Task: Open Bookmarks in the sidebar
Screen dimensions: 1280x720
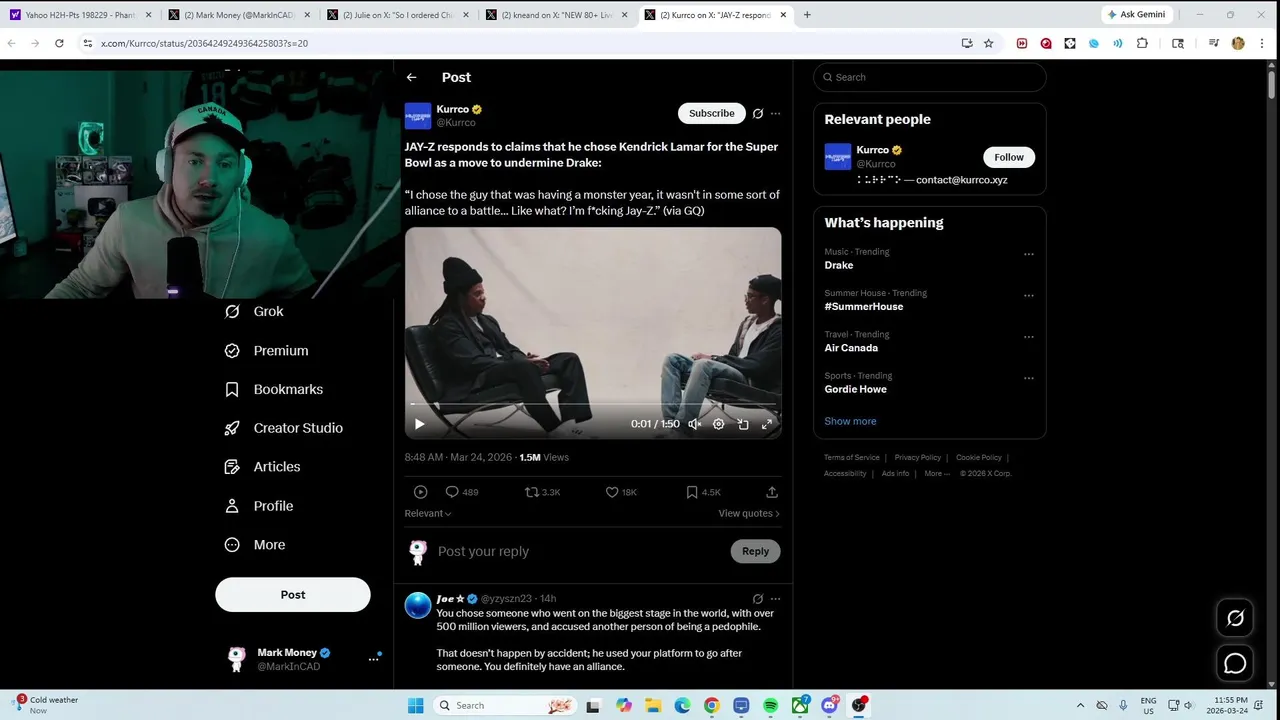Action: 273,389
